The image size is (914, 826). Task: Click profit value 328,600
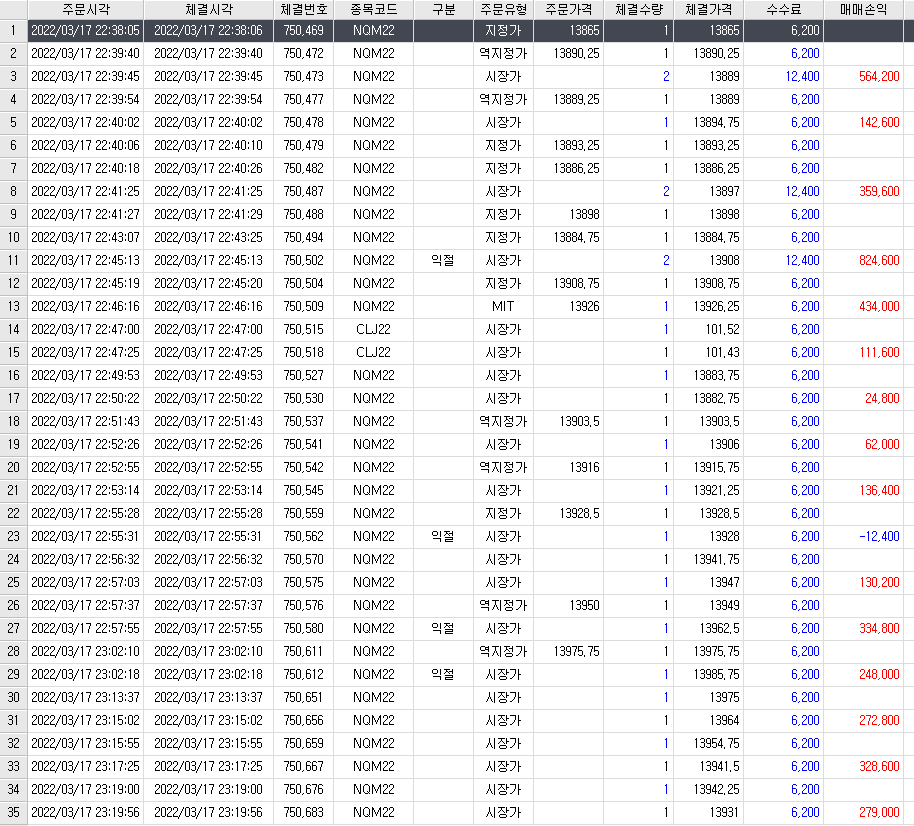tap(879, 767)
